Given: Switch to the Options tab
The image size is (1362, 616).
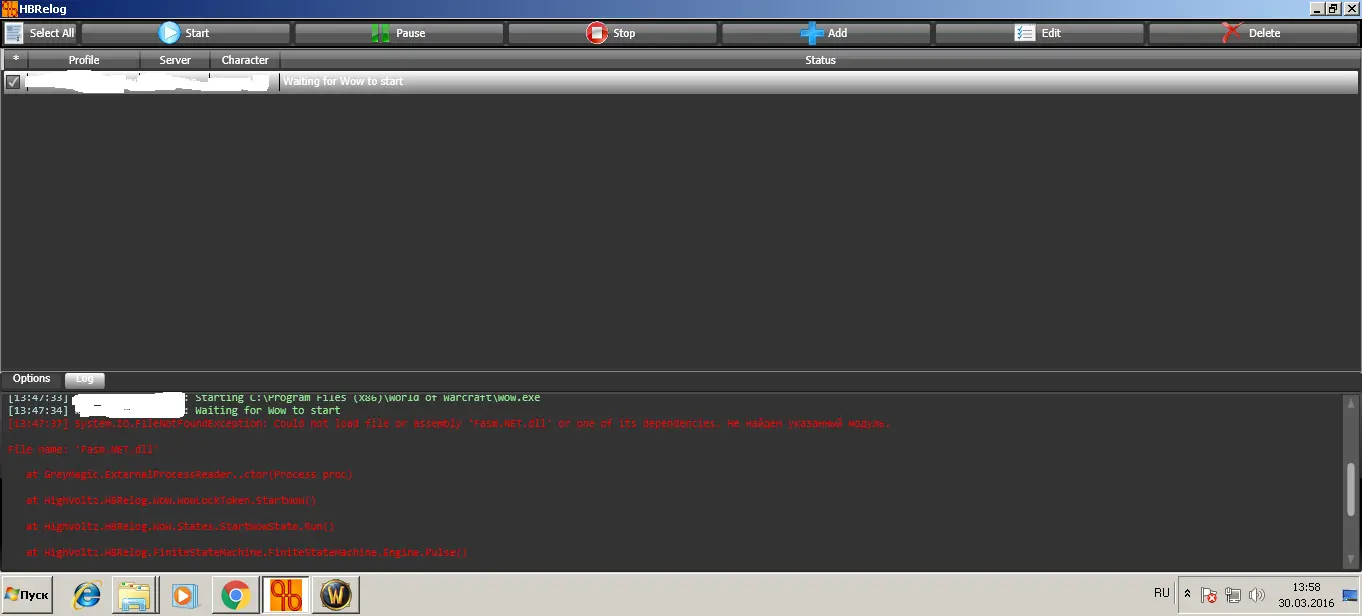Looking at the screenshot, I should tap(31, 379).
